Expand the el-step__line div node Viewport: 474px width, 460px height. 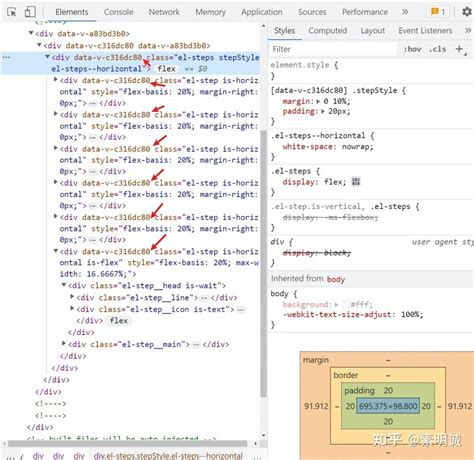coord(72,297)
